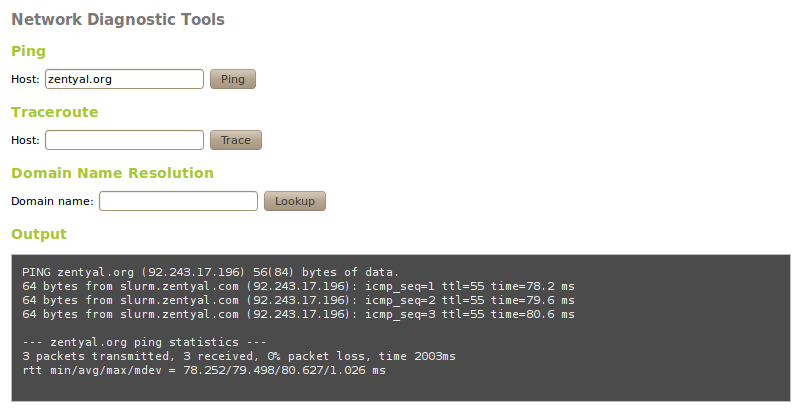Click the Host label in the Traceroute section

tap(25, 140)
